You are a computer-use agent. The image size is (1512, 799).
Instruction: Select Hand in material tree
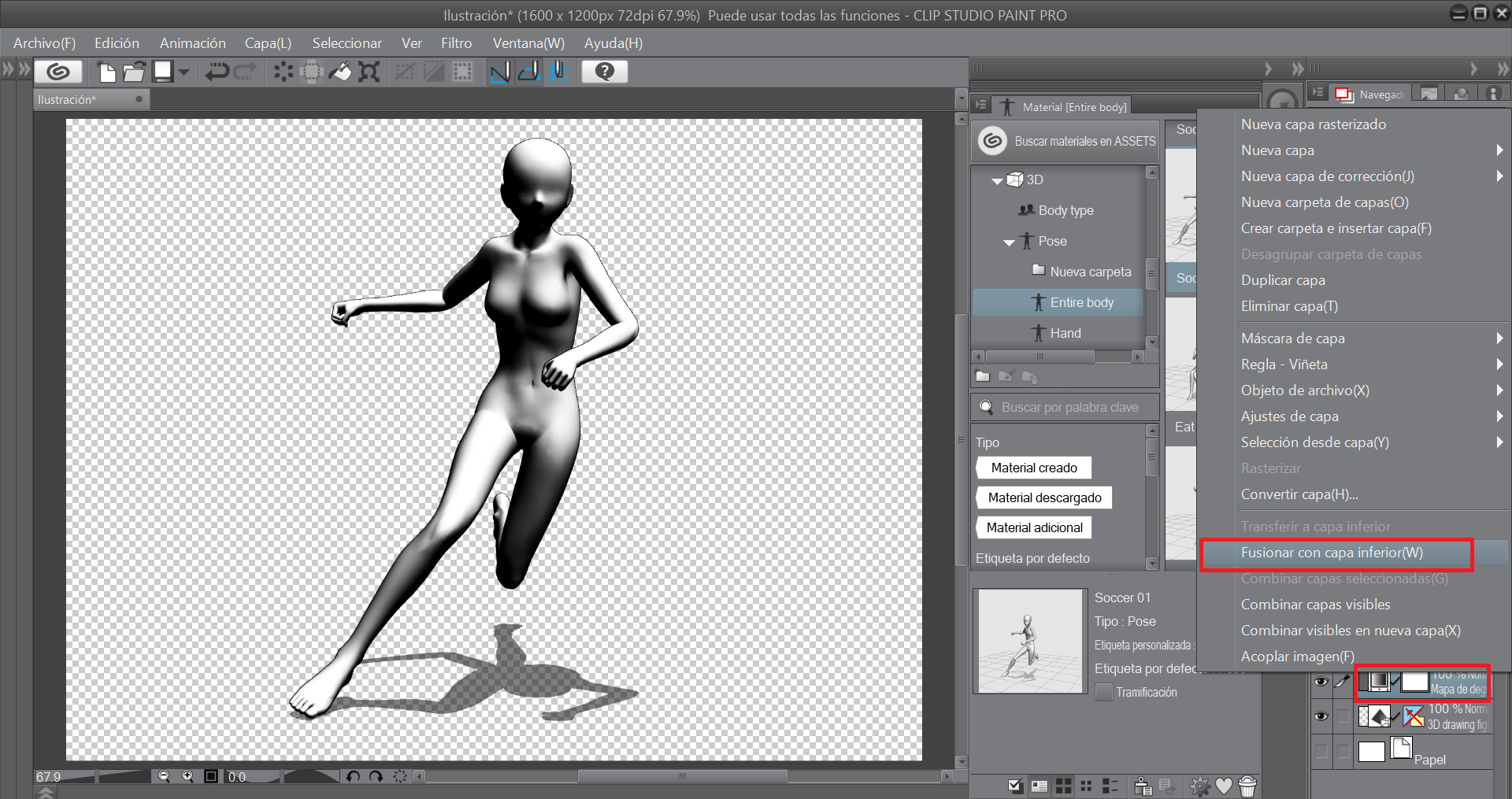(1058, 333)
